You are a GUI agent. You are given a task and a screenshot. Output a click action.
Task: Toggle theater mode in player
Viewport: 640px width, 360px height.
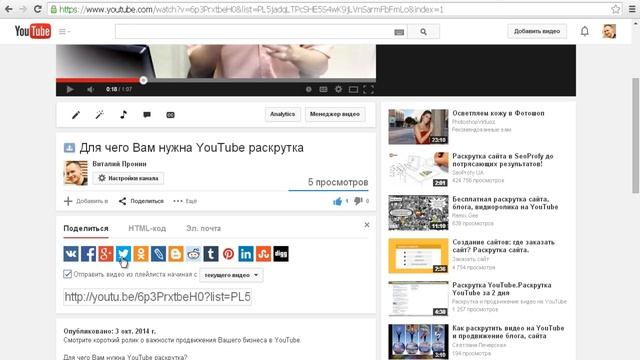coord(353,89)
